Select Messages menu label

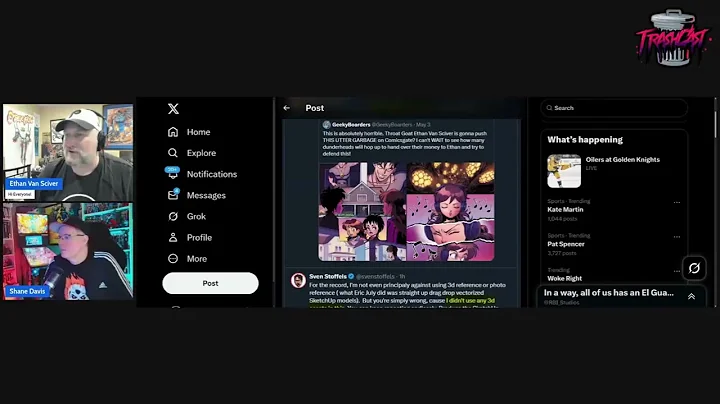point(206,196)
